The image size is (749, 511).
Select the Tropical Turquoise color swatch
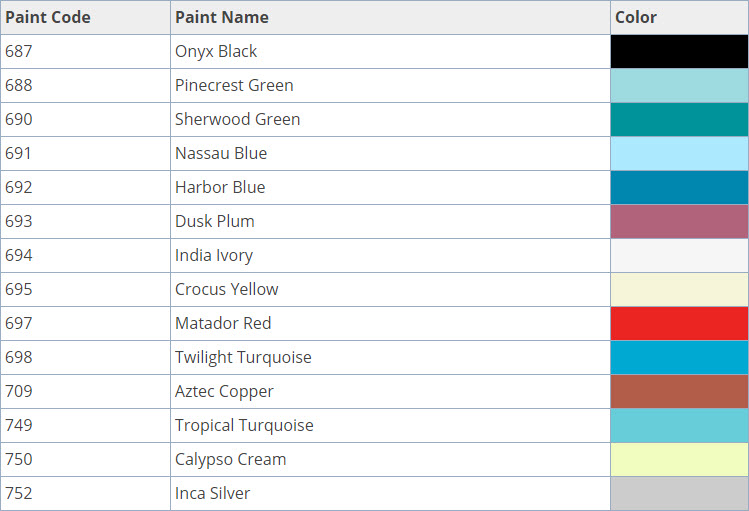pyautogui.click(x=679, y=426)
